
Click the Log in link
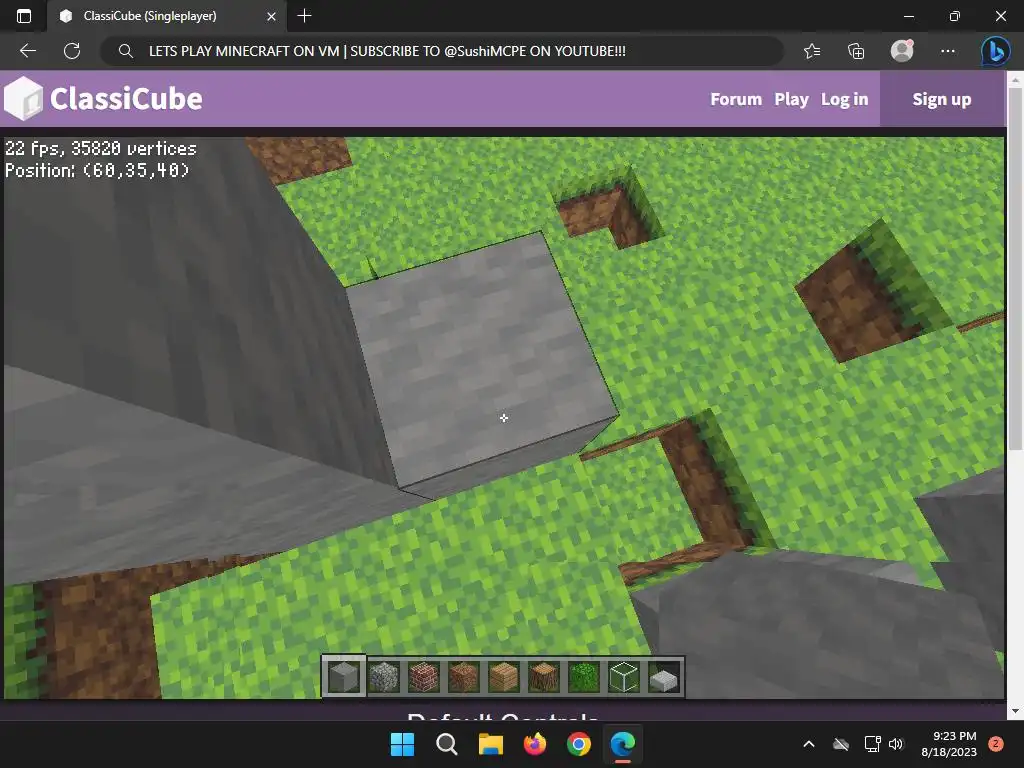(x=844, y=99)
